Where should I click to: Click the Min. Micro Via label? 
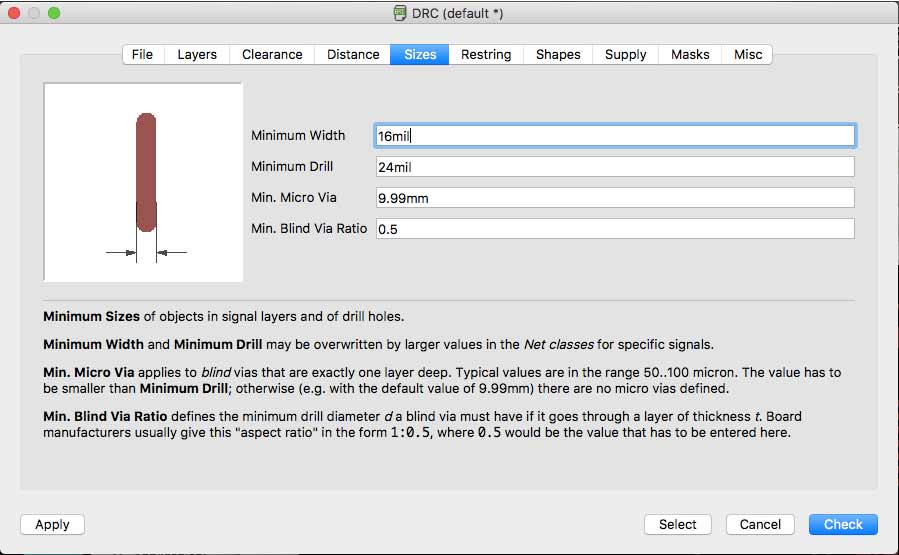tap(294, 198)
